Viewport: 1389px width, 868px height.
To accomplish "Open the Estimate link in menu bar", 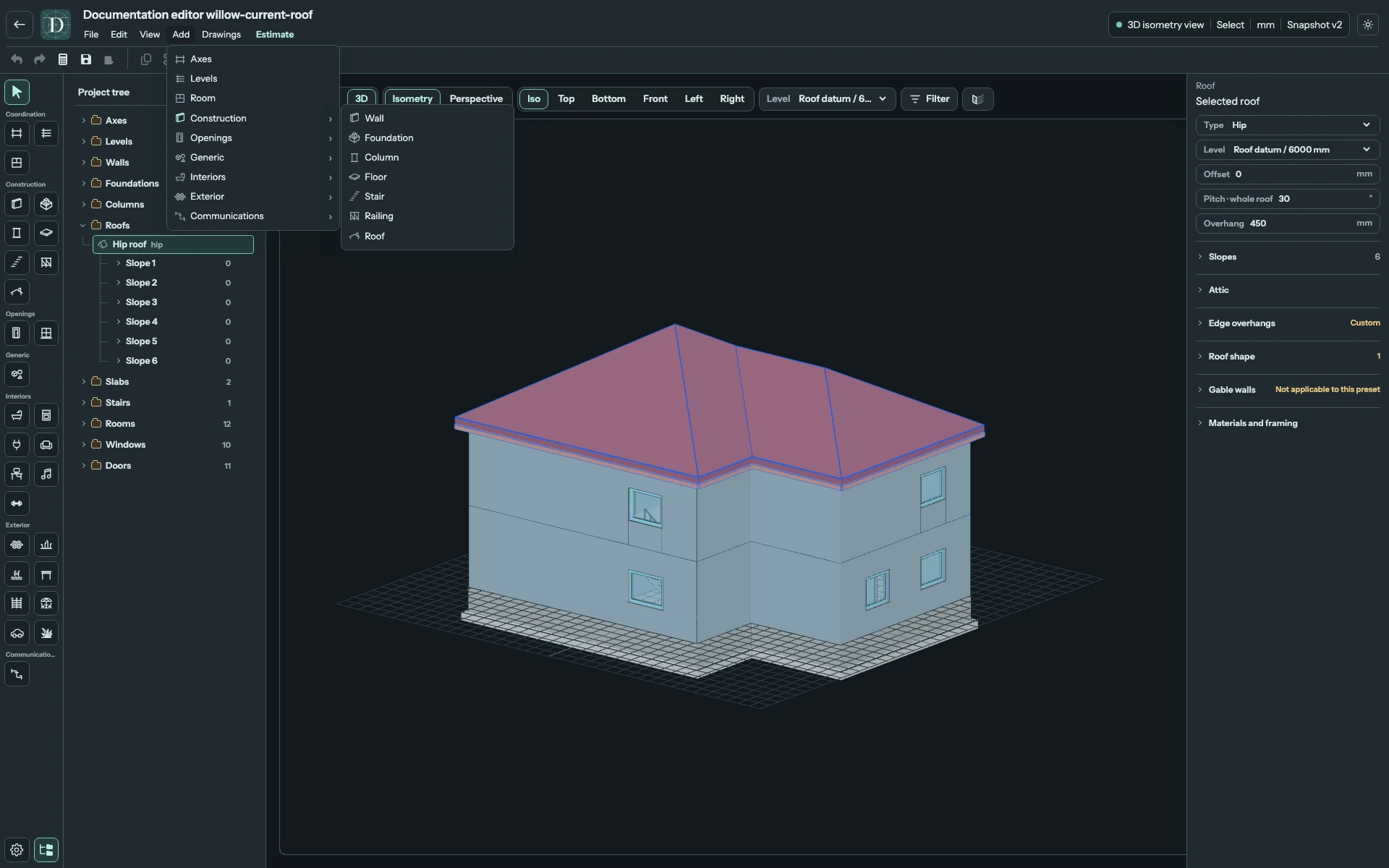I will click(x=274, y=34).
